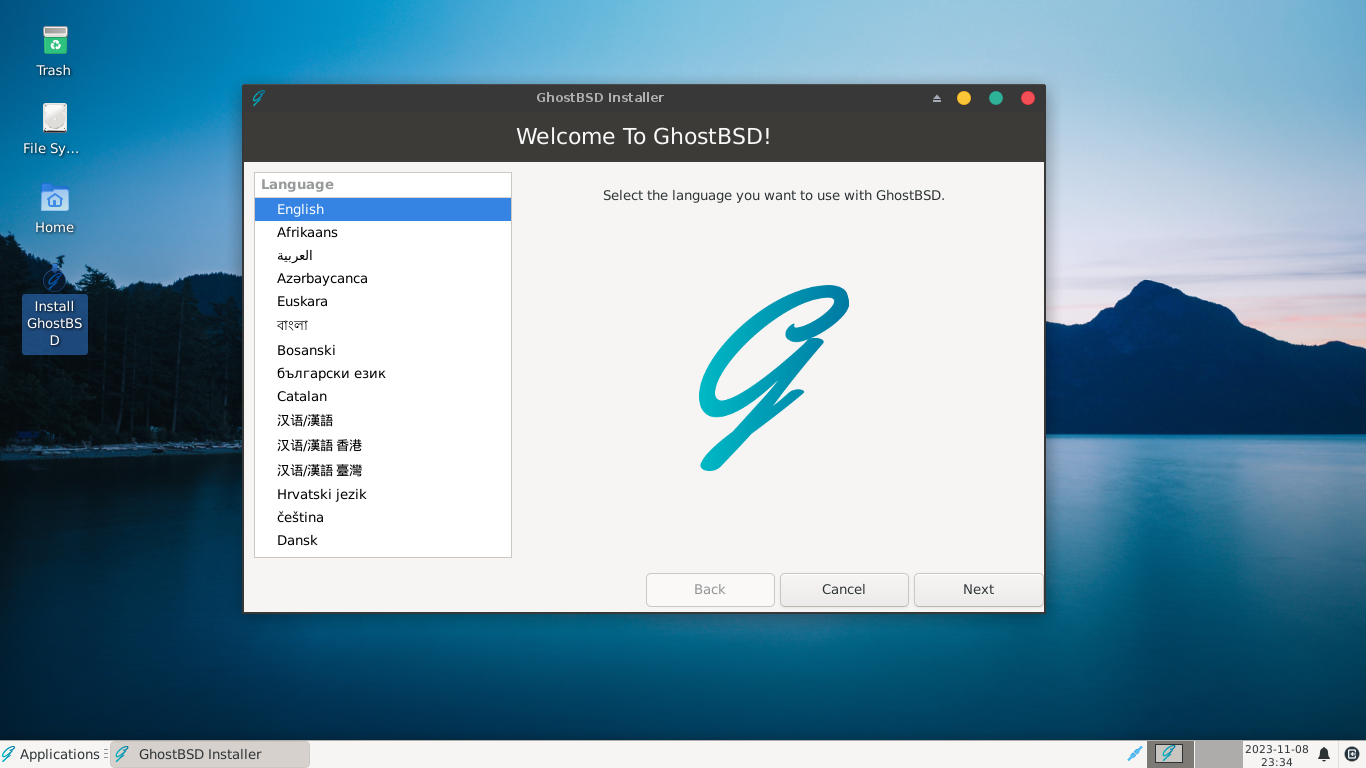Click the Cancel button
This screenshot has width=1366, height=768.
pyautogui.click(x=844, y=589)
